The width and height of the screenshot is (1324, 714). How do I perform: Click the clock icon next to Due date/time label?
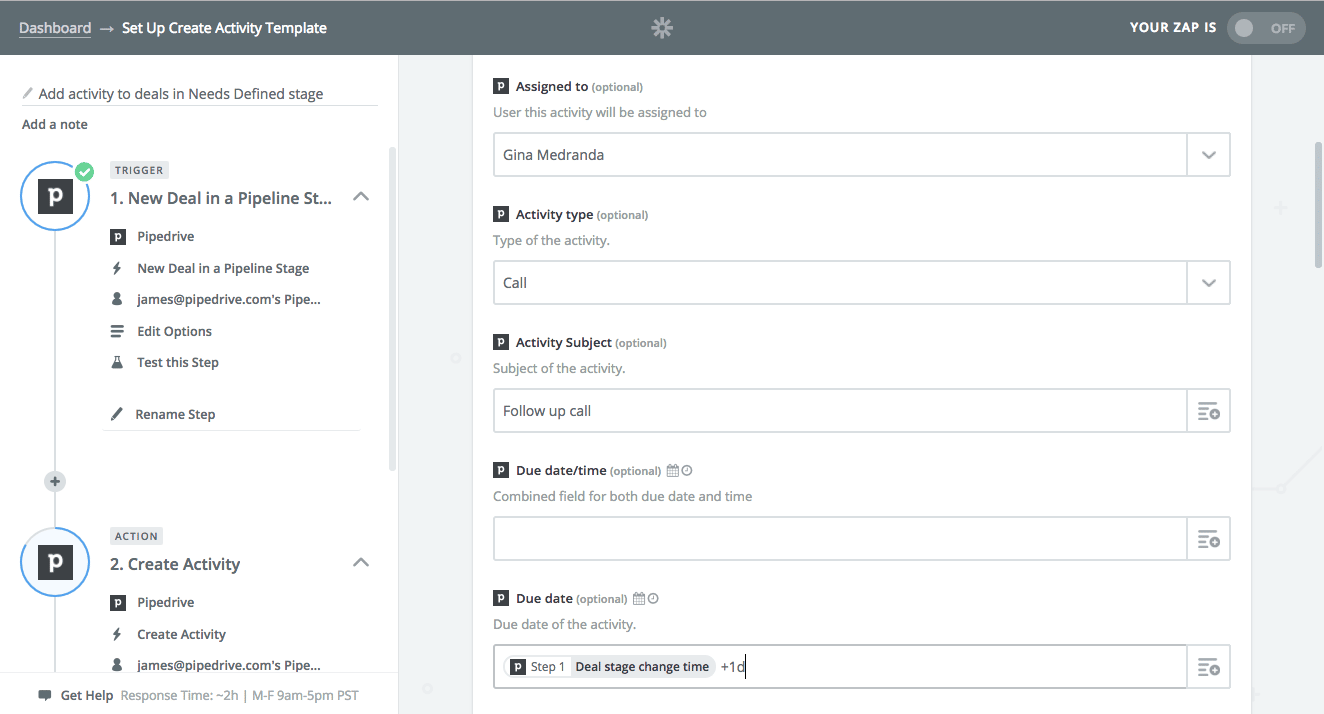[x=687, y=470]
